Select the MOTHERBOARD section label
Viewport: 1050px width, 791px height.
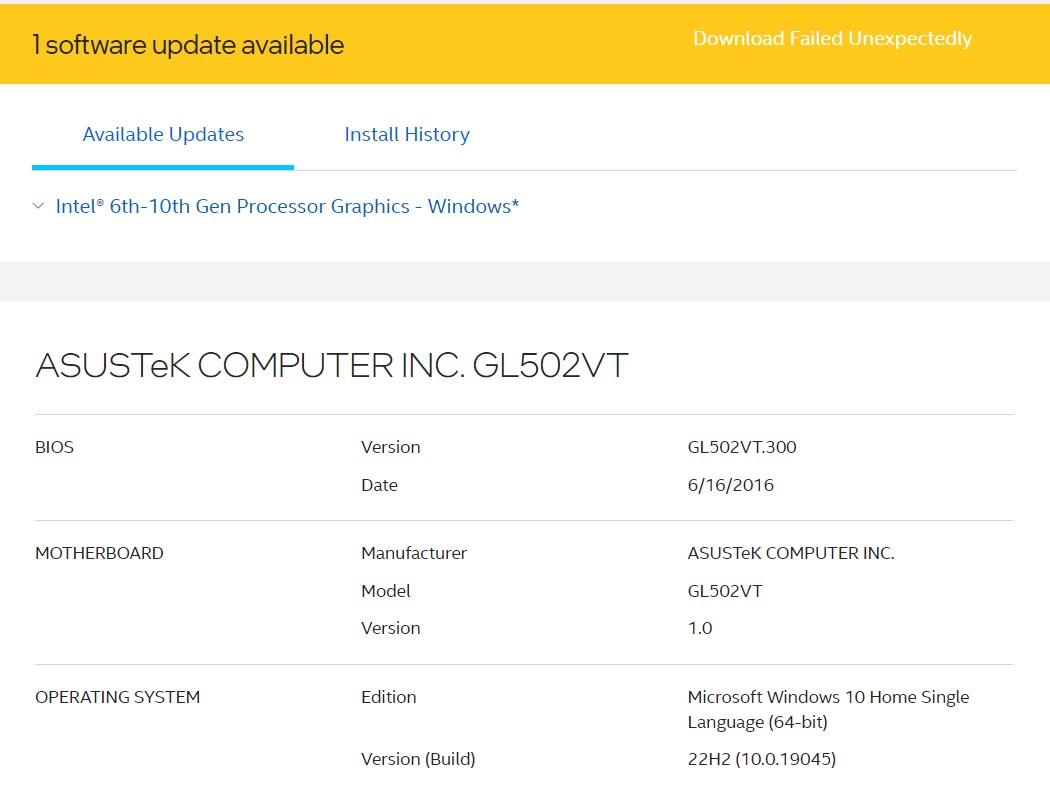click(x=99, y=553)
